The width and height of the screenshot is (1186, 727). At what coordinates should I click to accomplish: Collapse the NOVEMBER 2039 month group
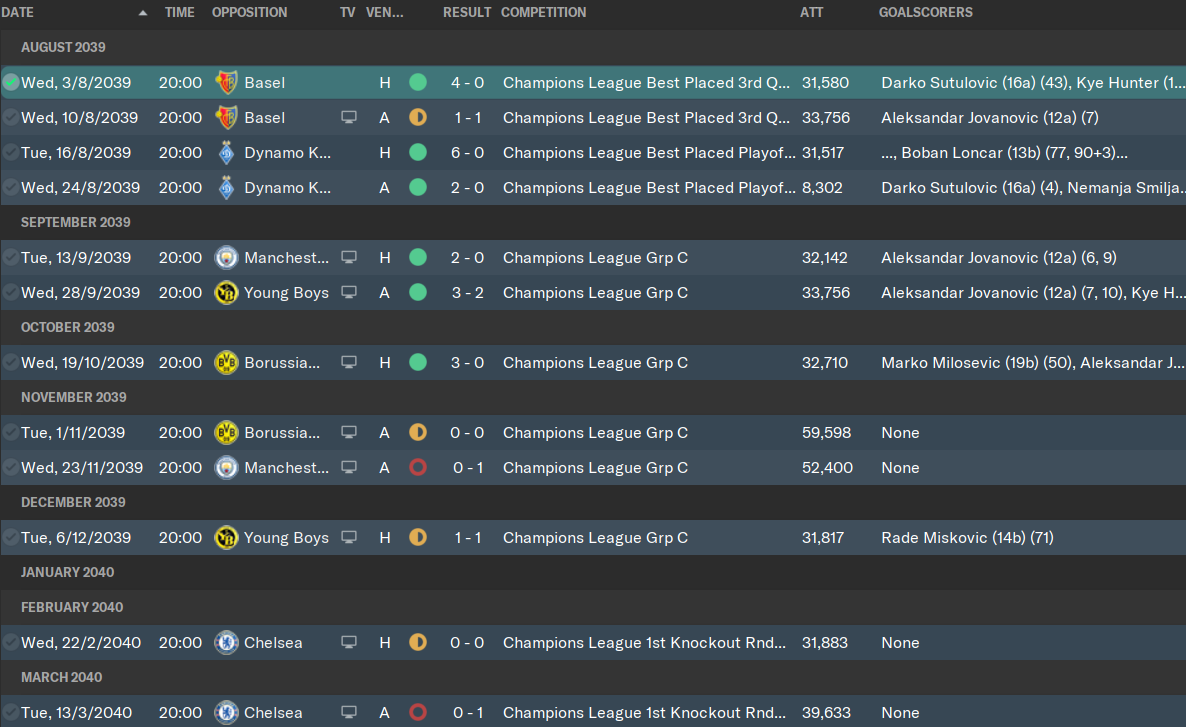click(x=73, y=397)
